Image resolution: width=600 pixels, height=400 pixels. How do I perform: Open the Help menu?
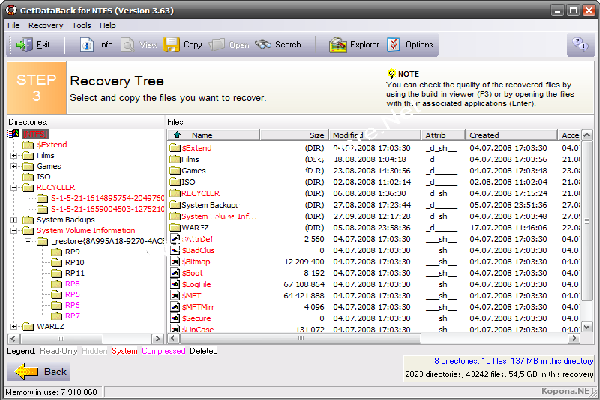click(108, 25)
